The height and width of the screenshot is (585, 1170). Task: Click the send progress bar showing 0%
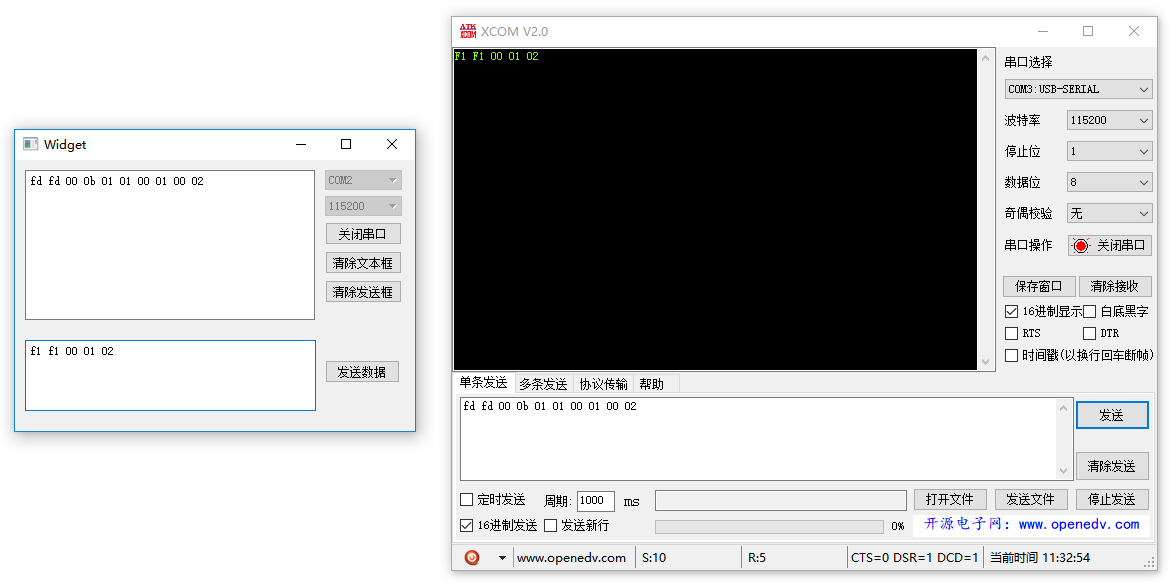[769, 525]
